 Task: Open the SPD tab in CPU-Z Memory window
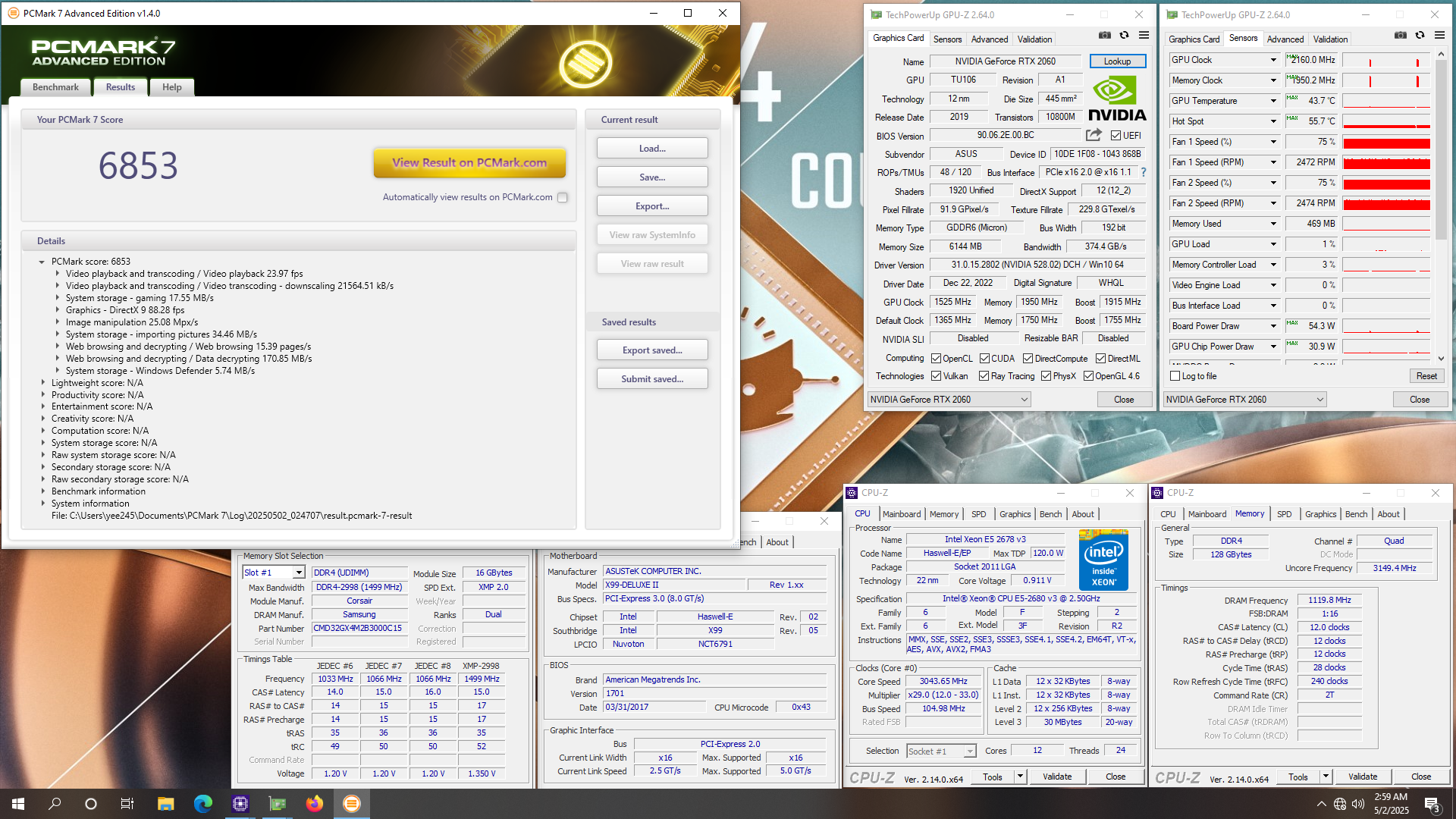coord(1284,514)
